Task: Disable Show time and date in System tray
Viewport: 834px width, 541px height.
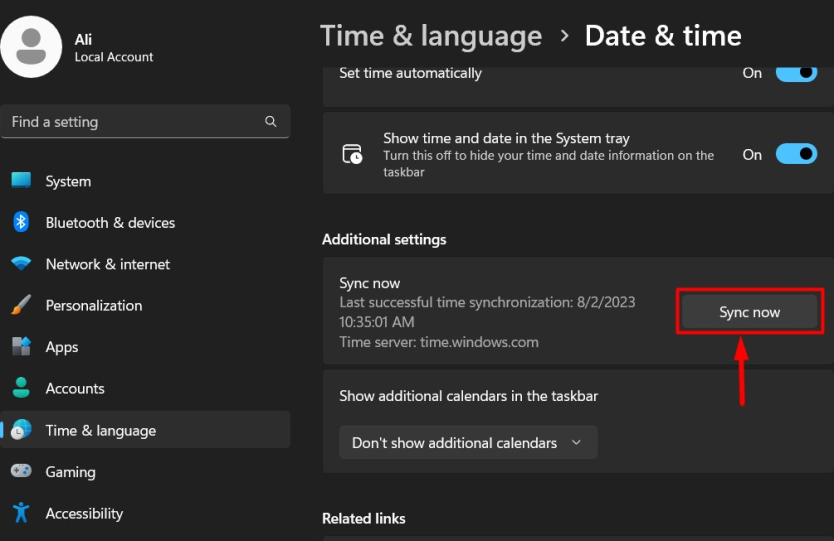Action: pyautogui.click(x=796, y=155)
